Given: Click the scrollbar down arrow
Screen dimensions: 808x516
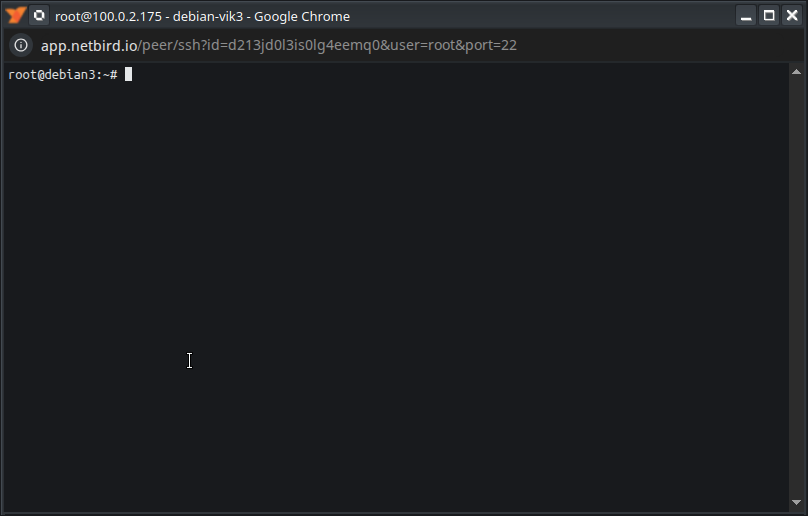Looking at the screenshot, I should 797,502.
